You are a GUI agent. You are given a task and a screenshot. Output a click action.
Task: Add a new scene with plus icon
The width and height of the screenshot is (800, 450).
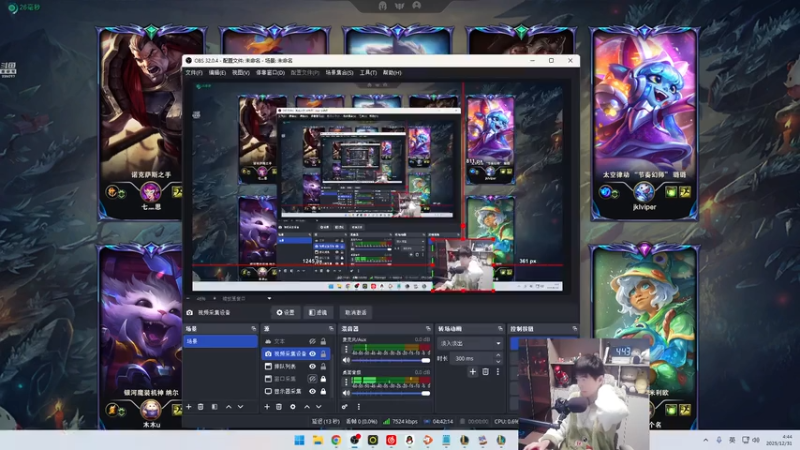point(189,407)
